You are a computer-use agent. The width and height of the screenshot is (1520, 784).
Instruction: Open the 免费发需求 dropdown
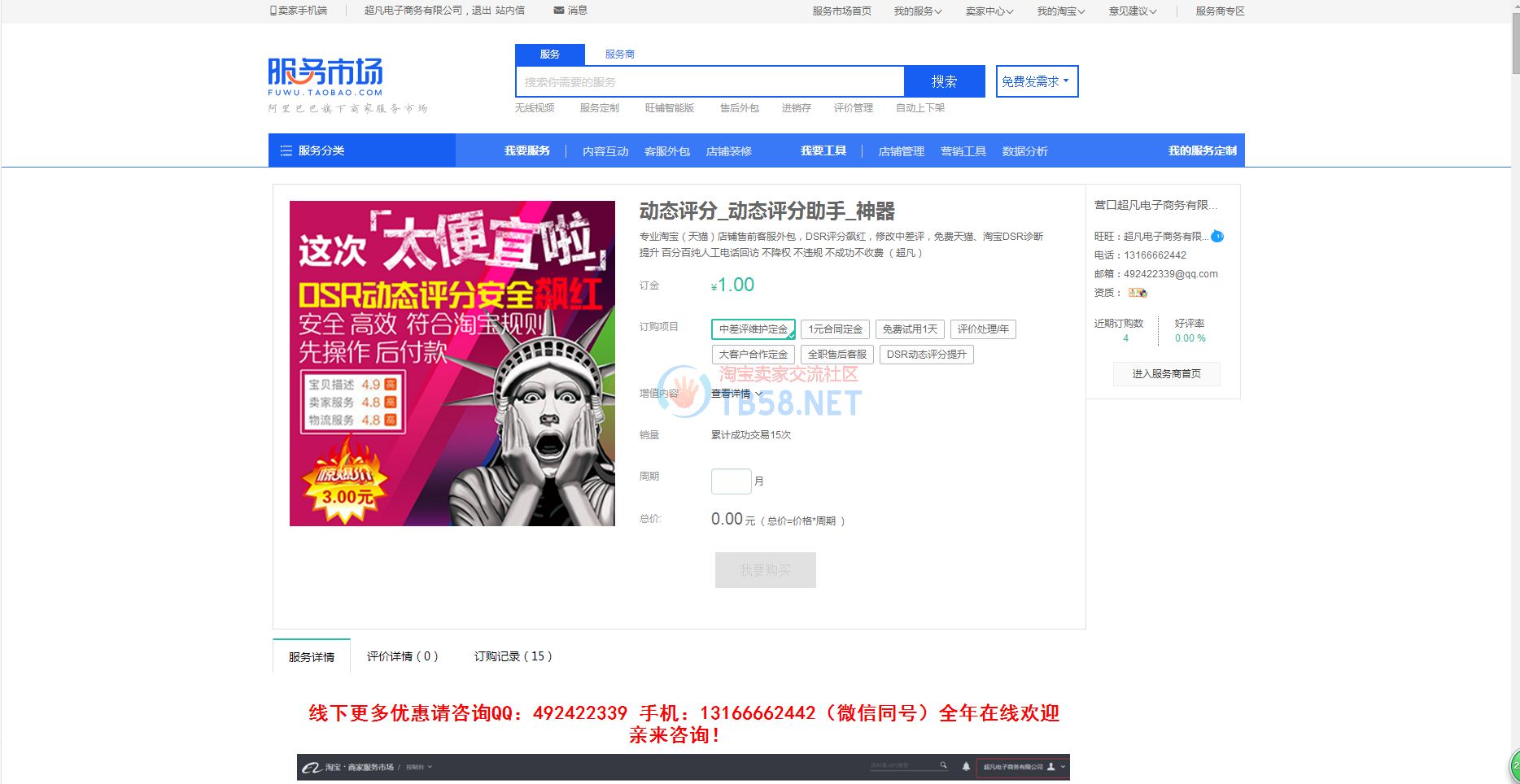click(1037, 81)
